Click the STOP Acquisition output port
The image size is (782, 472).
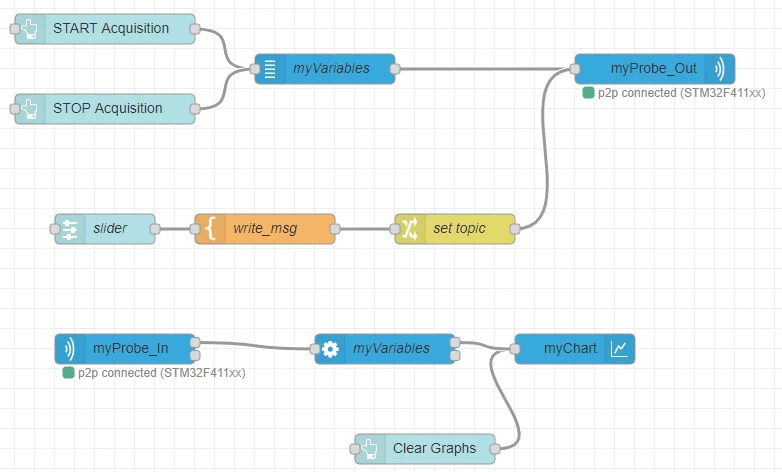(195, 109)
